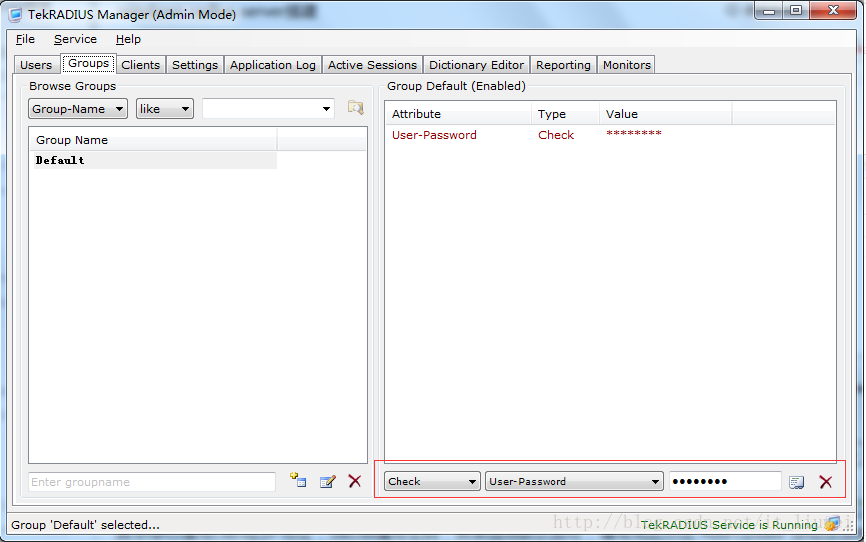Open the User-Password attribute dropdown
Screen dimensions: 866x542
coord(574,482)
